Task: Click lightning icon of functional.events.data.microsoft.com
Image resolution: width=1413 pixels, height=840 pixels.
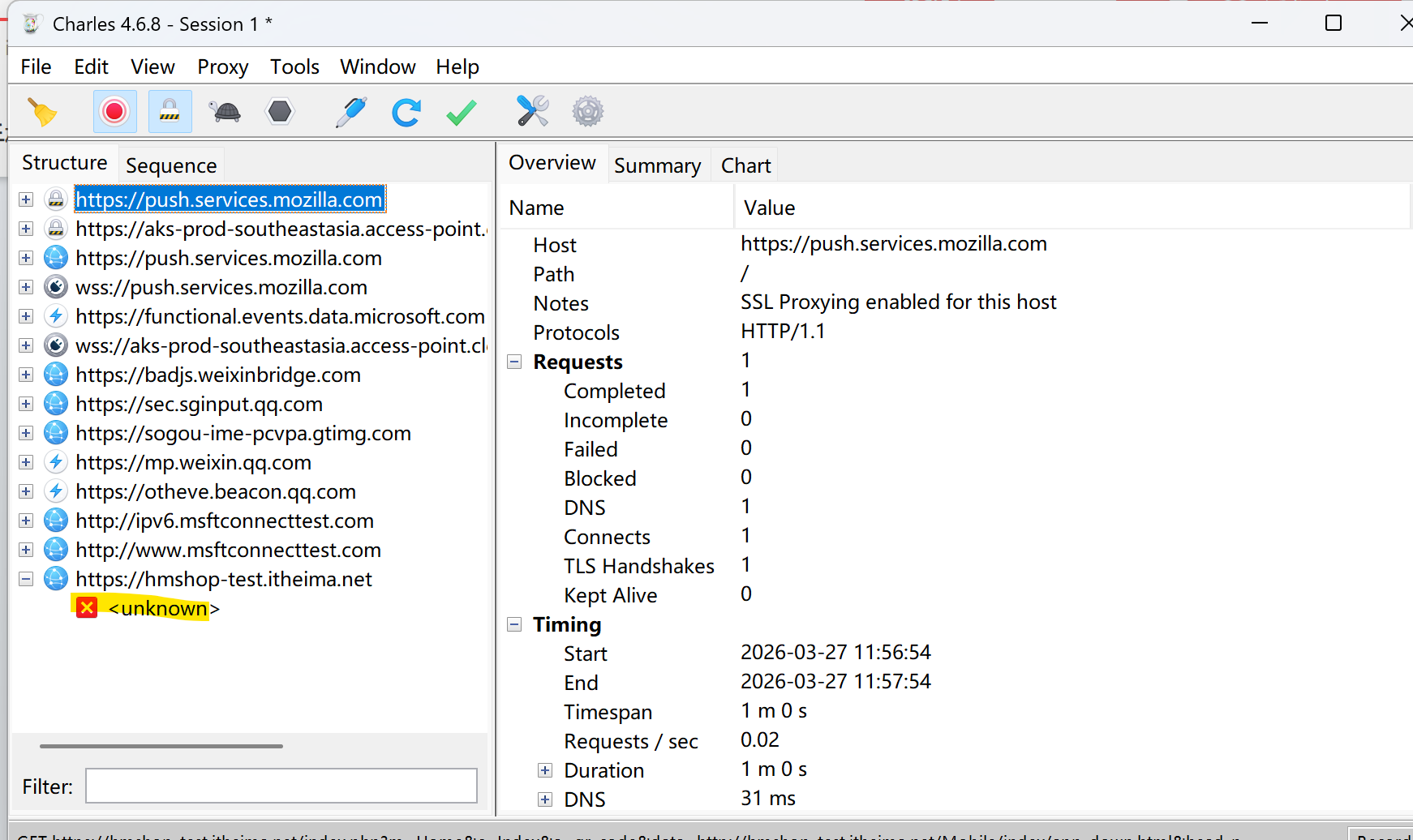Action: (56, 316)
